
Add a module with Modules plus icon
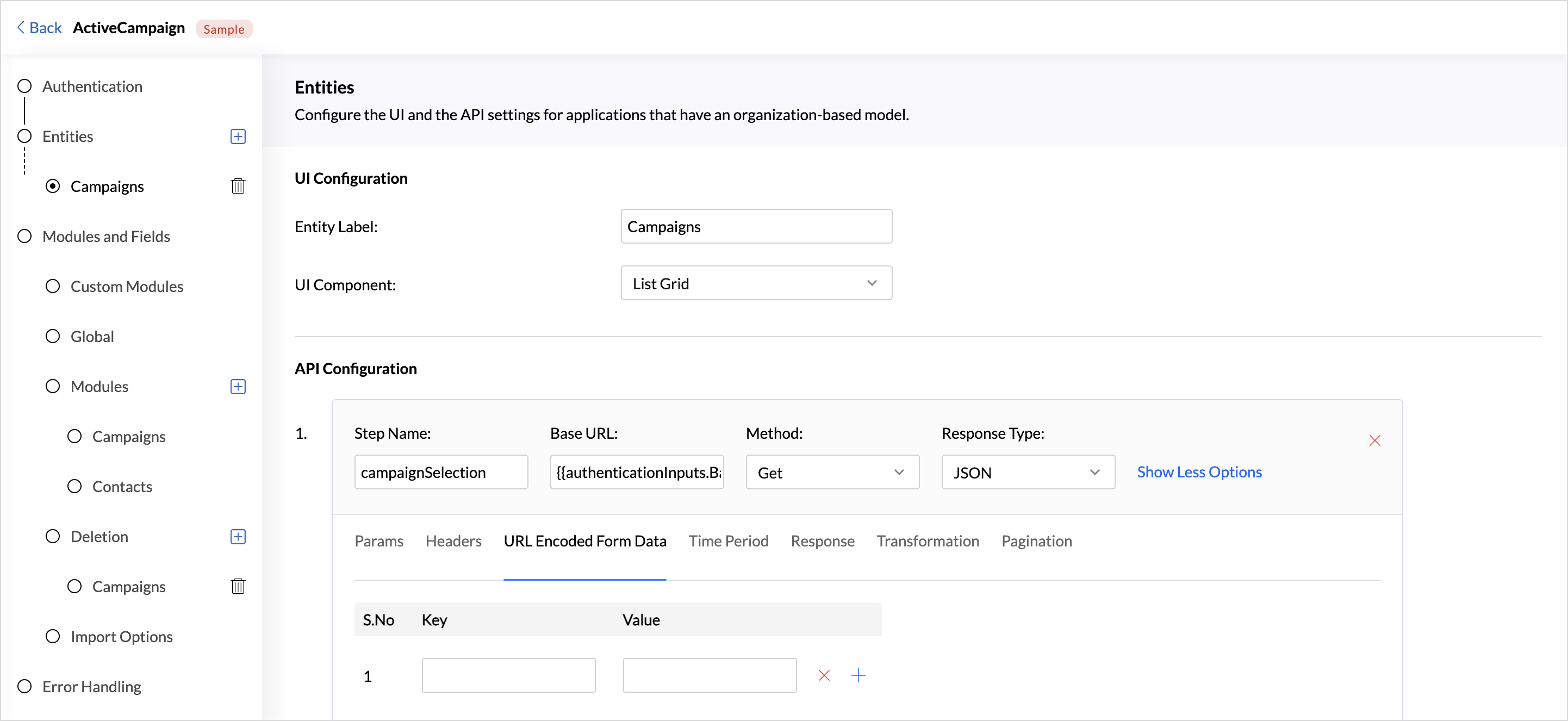(x=238, y=387)
